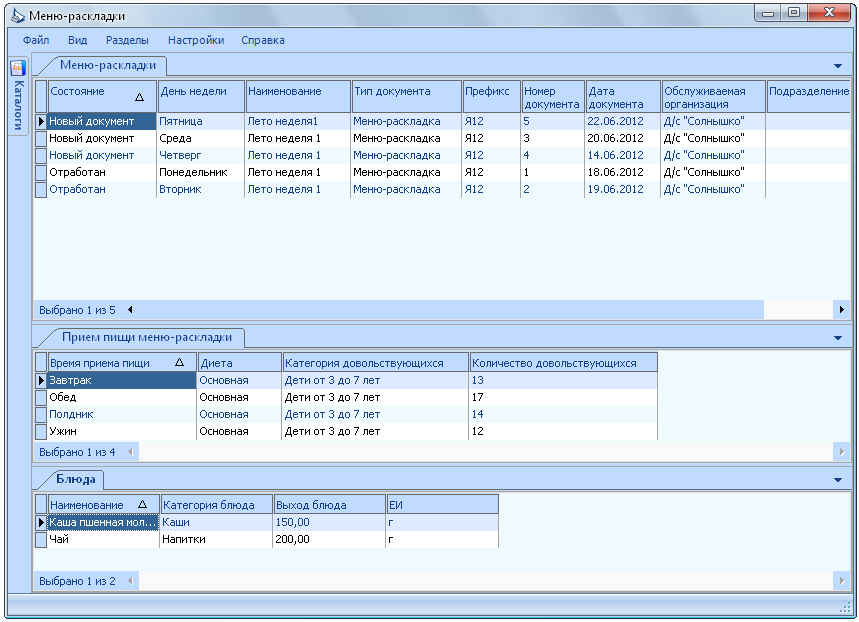Click the documents table horizontal scrollbar track
This screenshot has width=859, height=622.
[799, 310]
